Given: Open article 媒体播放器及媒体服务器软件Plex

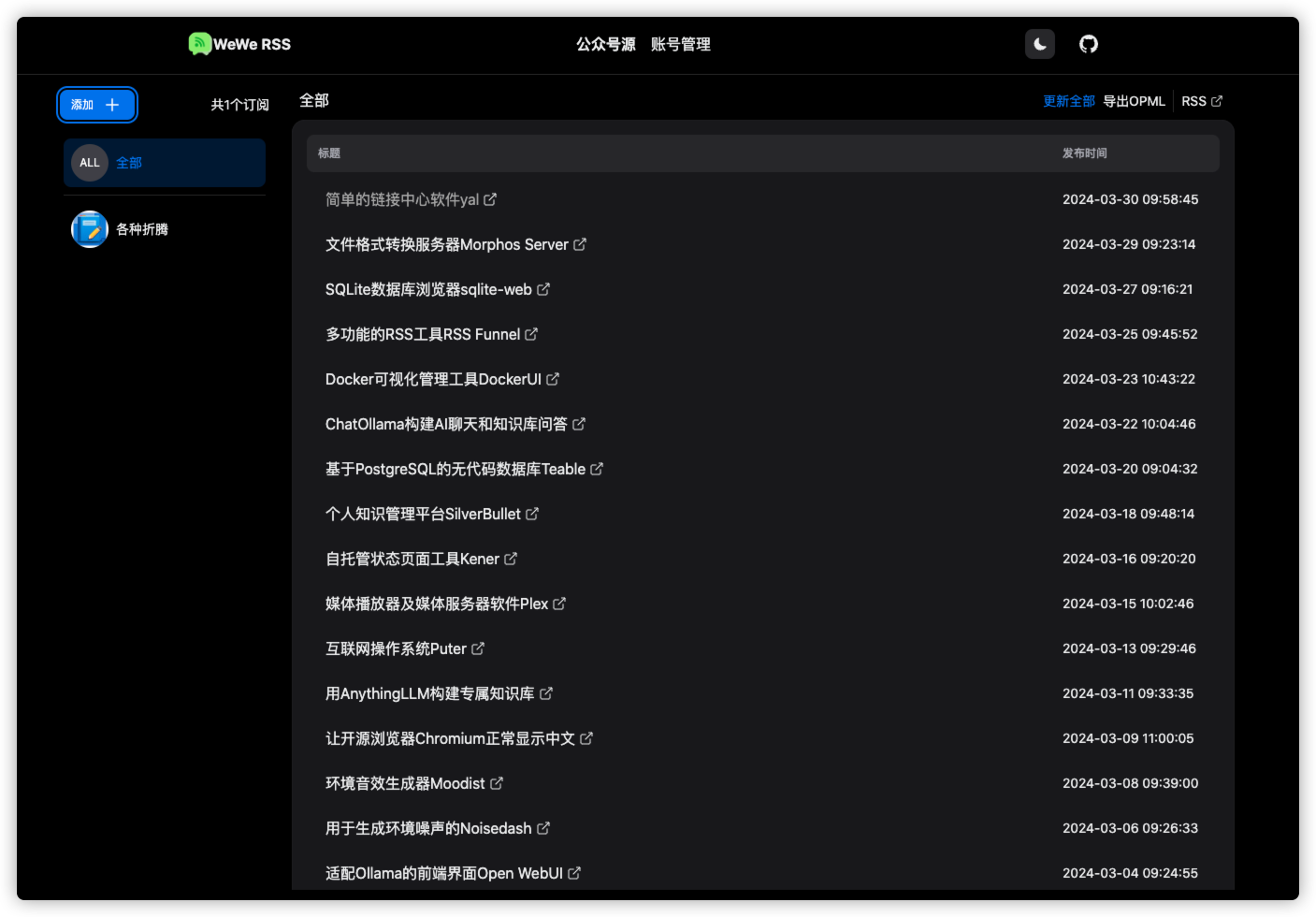Looking at the screenshot, I should [437, 604].
